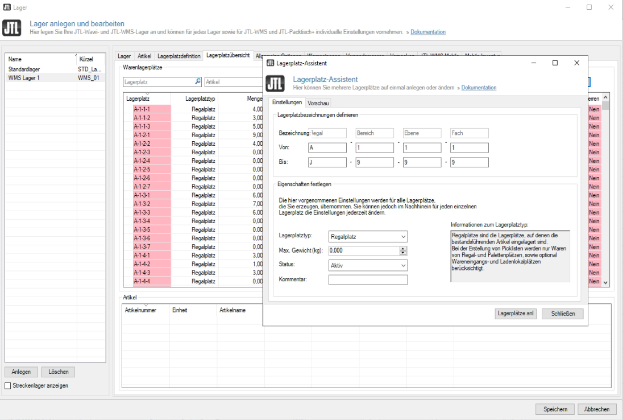Click the Löschen button below the warehouse list
Screen dimensions: 623x420
click(58, 372)
